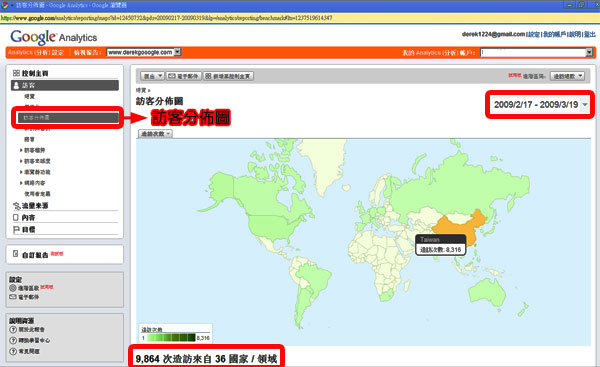Open the 控制主頁 dashboard icon in sidebar

16,73
